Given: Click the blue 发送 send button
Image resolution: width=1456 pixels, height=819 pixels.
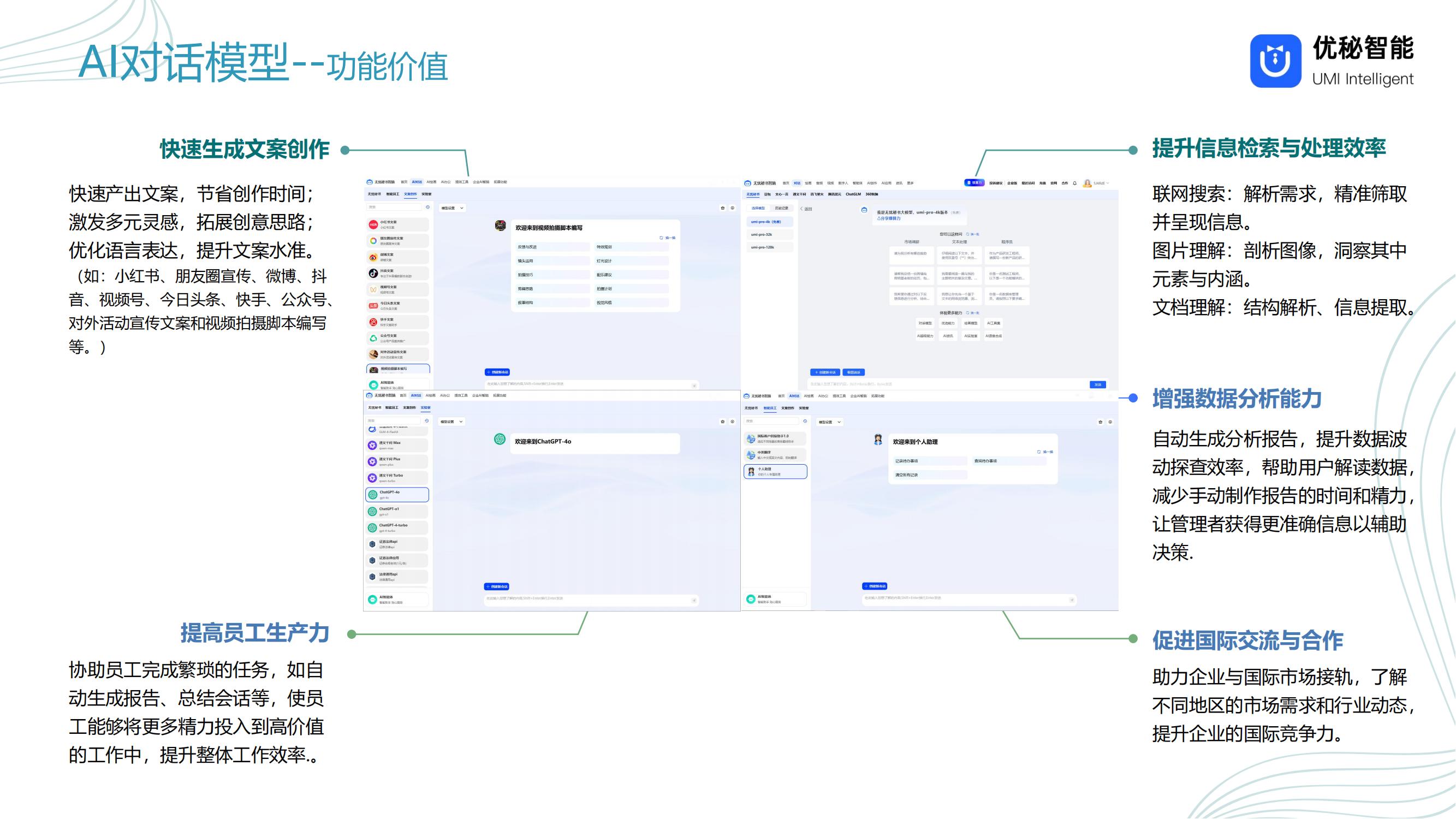Looking at the screenshot, I should [x=1097, y=384].
